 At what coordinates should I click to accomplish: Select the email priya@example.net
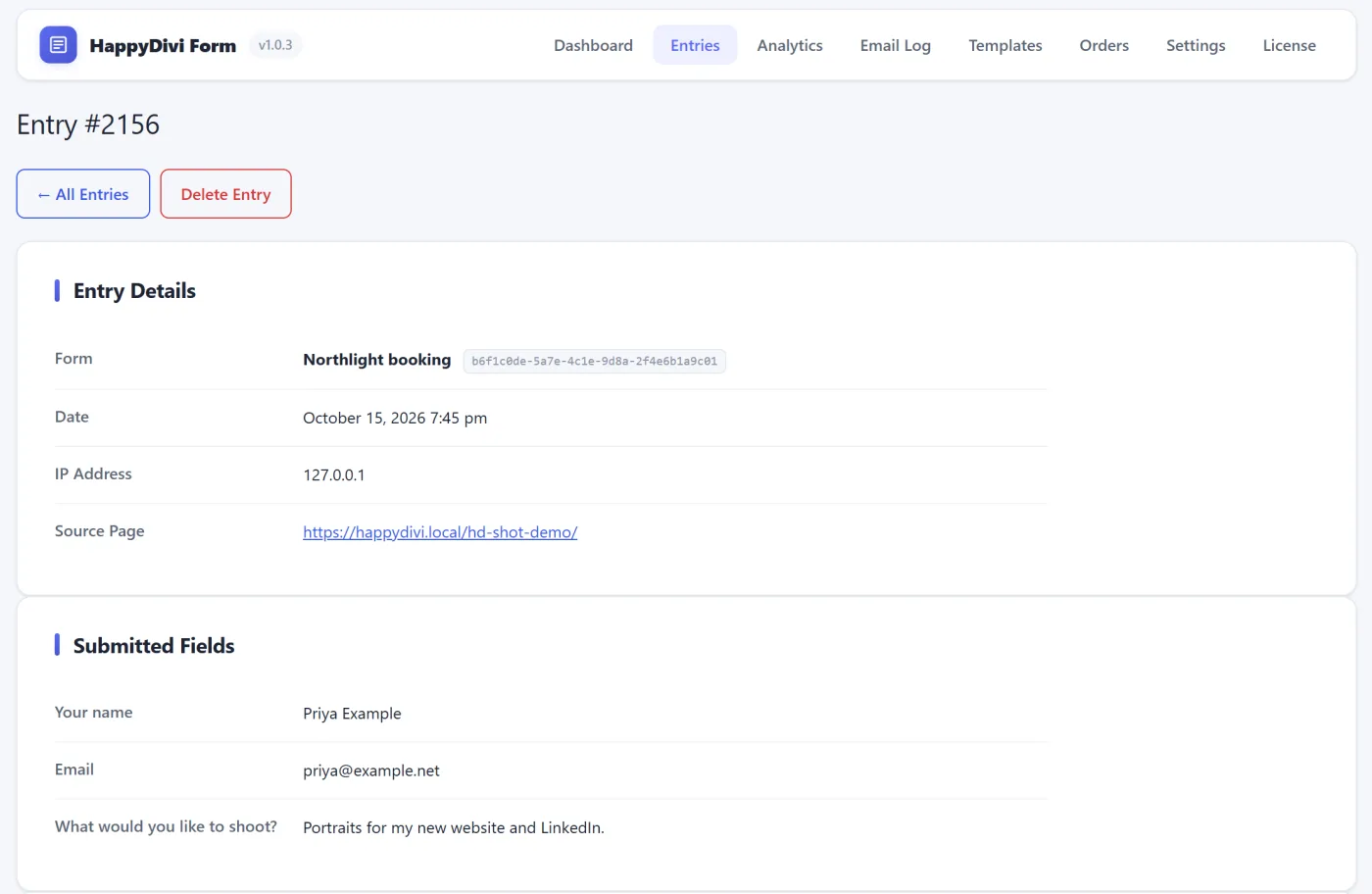(371, 770)
